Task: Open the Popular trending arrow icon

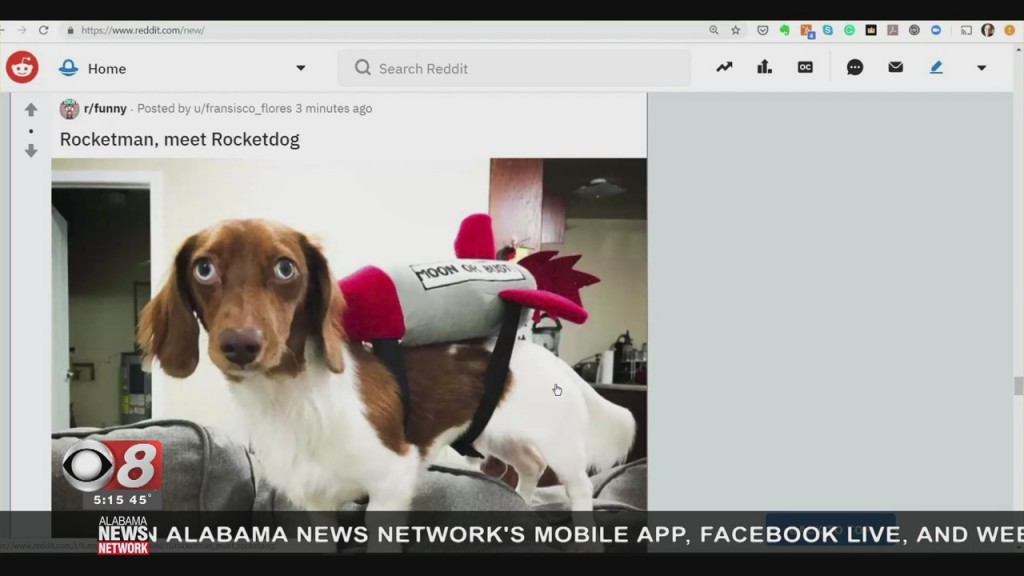Action: tap(724, 67)
